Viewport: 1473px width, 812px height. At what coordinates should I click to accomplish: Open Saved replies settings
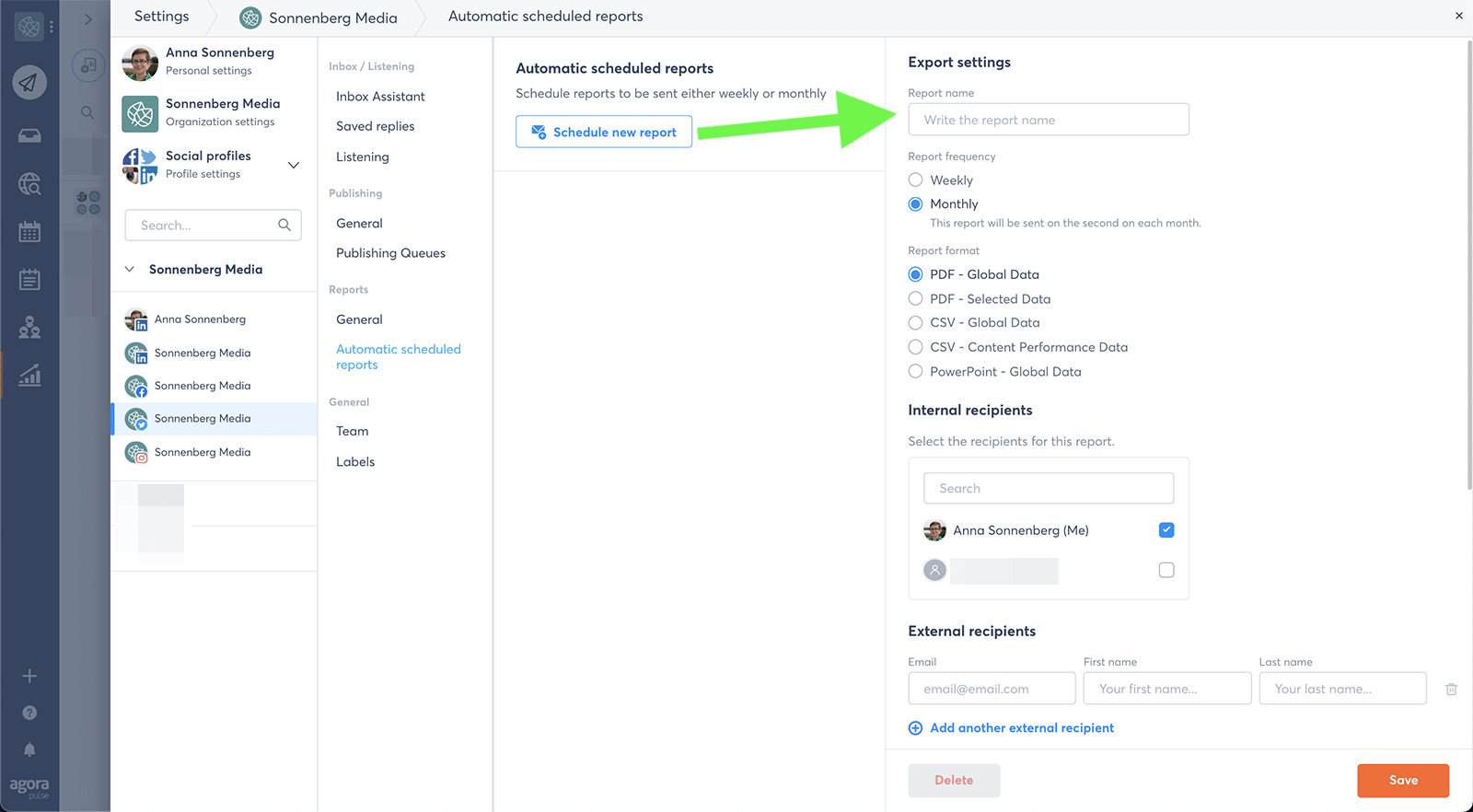[375, 126]
